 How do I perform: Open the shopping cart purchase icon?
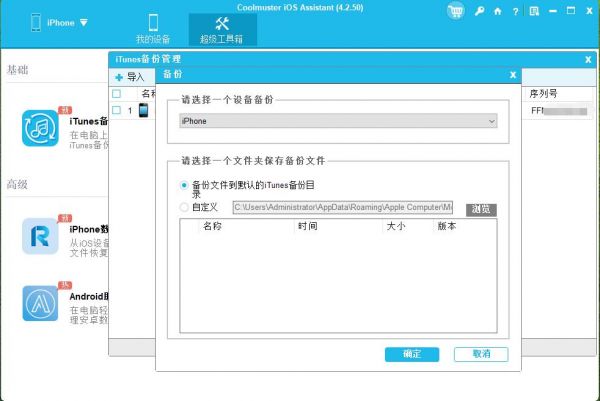pyautogui.click(x=455, y=11)
